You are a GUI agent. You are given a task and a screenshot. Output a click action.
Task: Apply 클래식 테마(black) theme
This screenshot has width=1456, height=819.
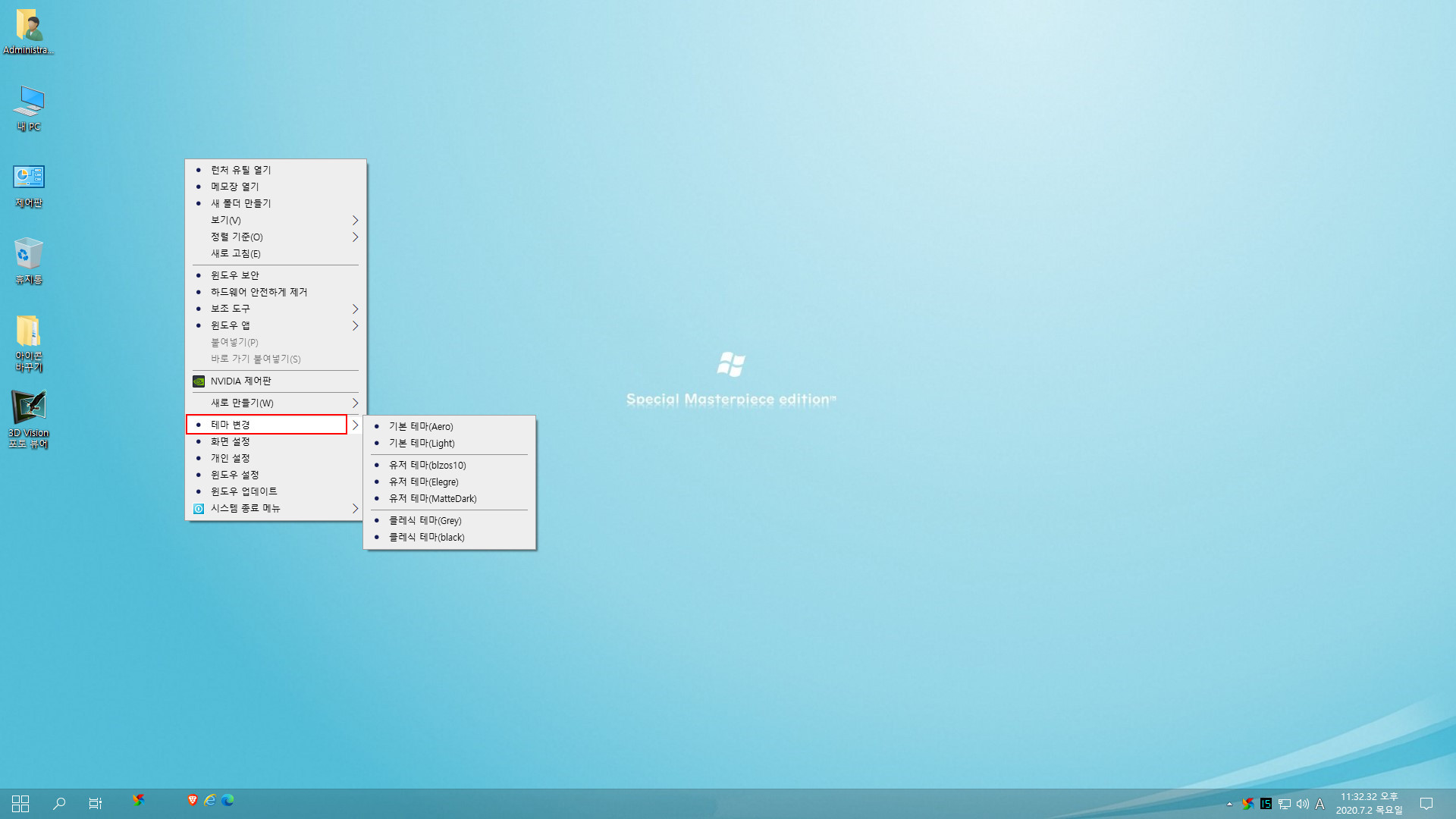450,538
